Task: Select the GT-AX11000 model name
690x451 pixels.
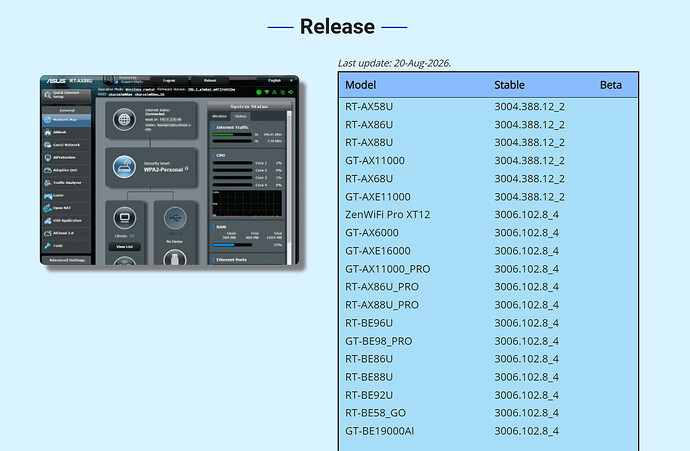Action: (x=374, y=161)
